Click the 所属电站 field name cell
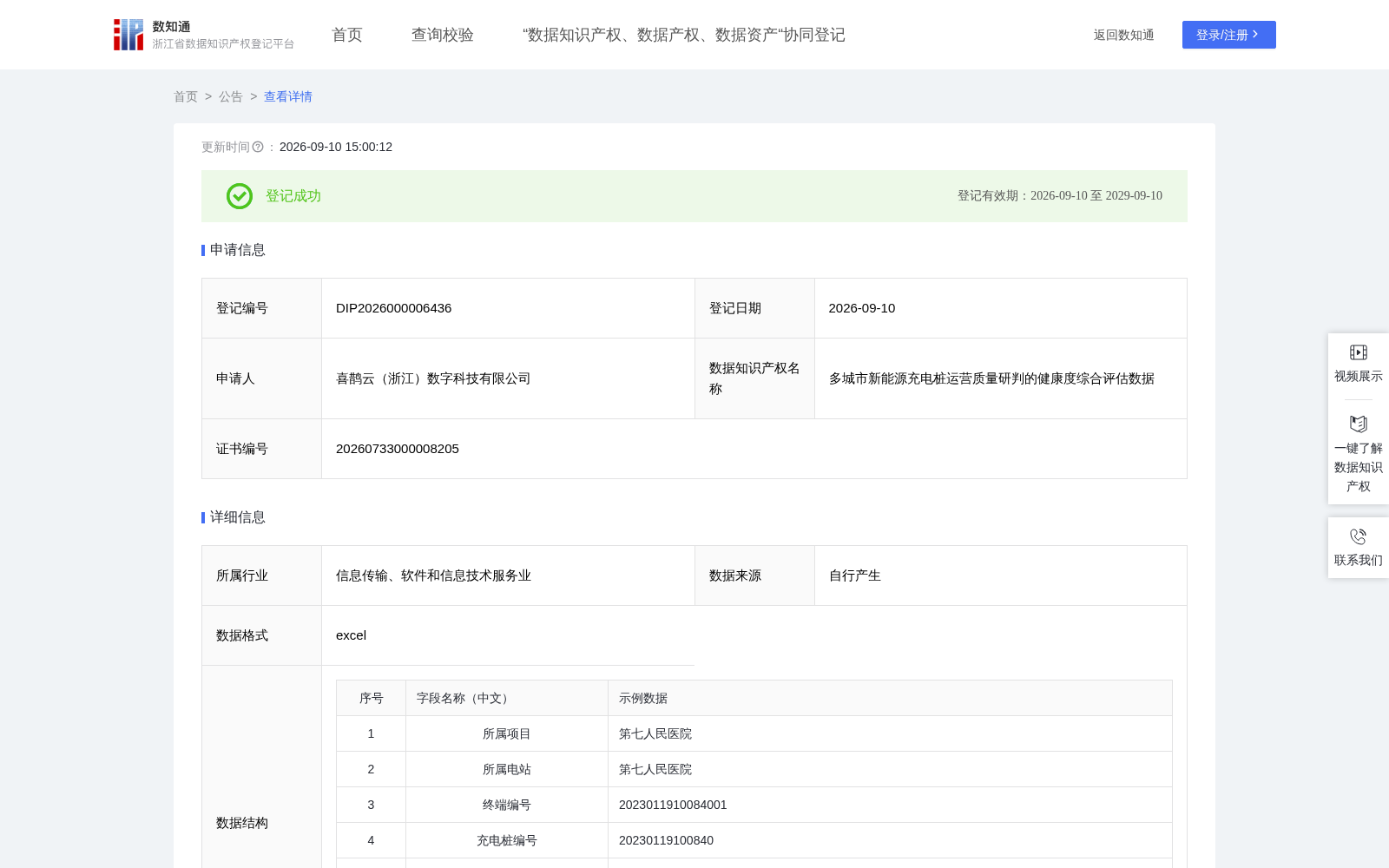 coord(507,769)
